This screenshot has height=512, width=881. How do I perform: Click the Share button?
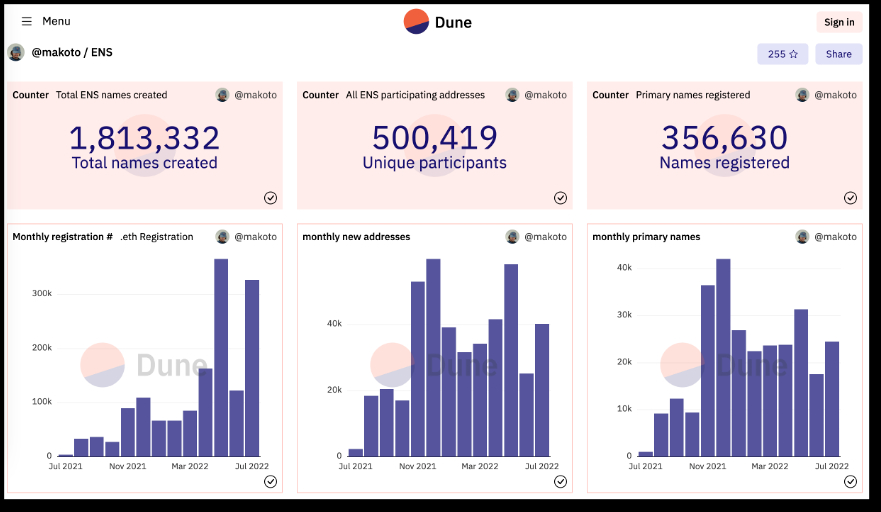838,54
